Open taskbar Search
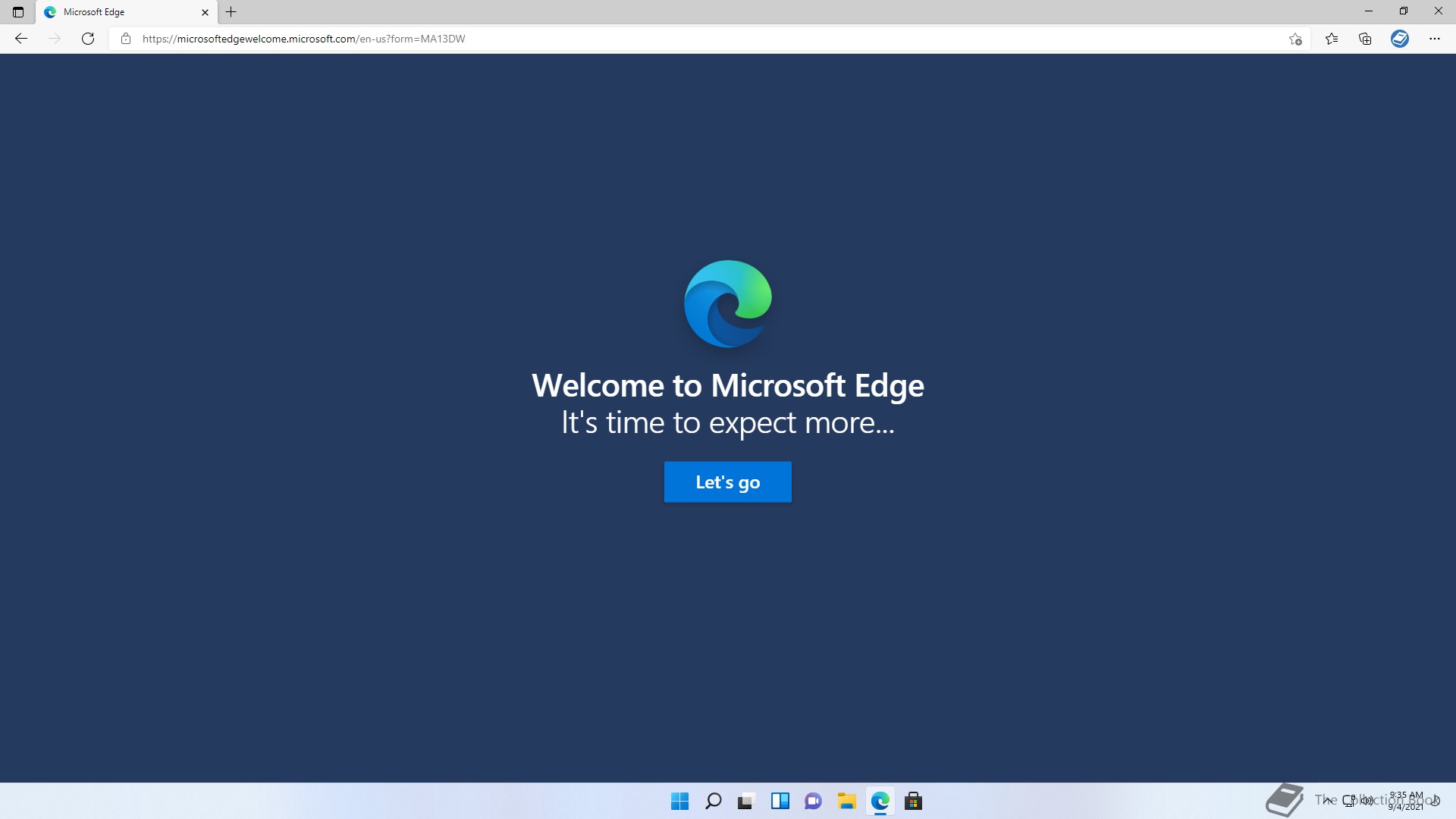Viewport: 1456px width, 819px height. point(713,801)
